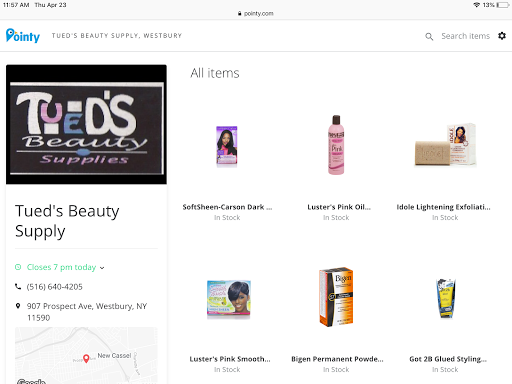Open Got 2B Glued Styling tube image
512x384 pixels.
point(446,298)
